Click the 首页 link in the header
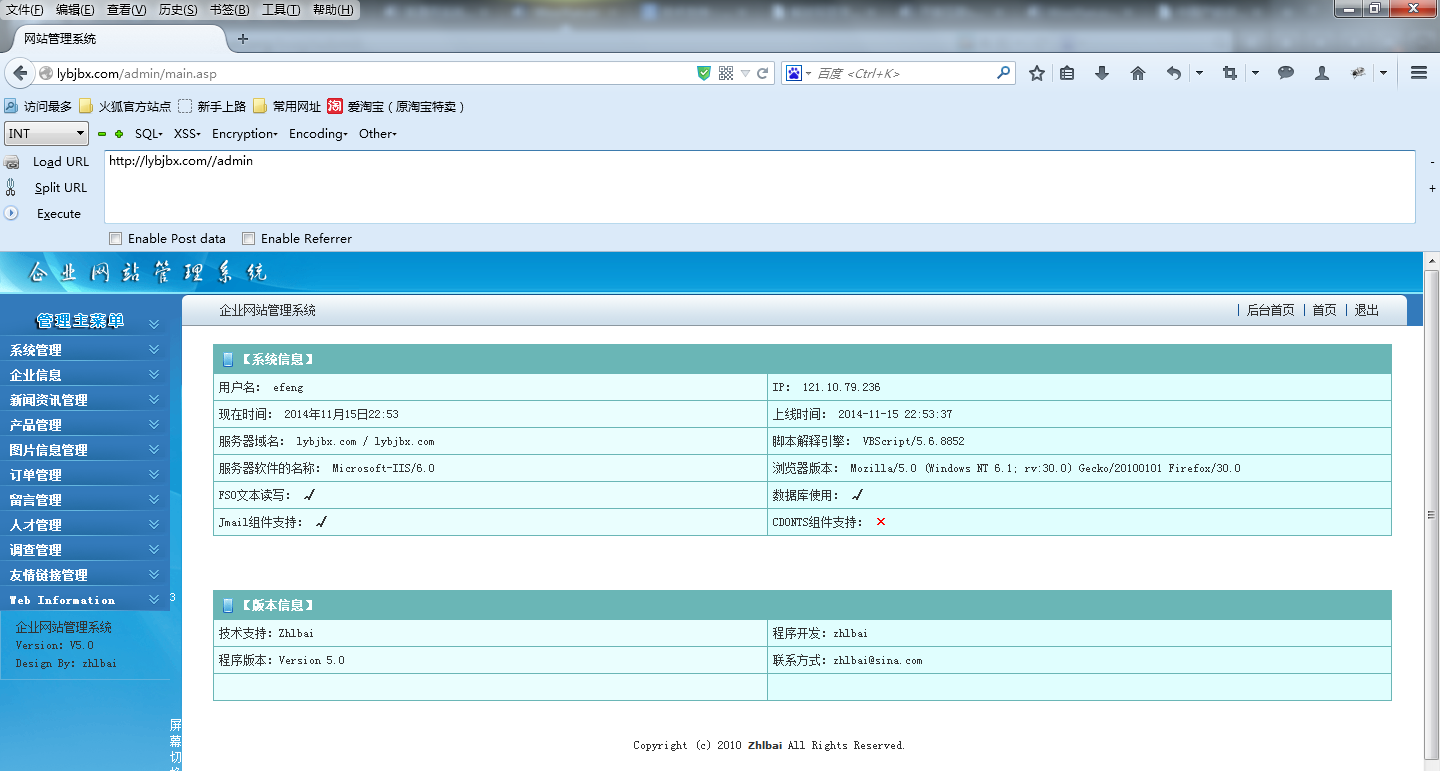Screen dimensions: 1440x771 tap(1324, 311)
